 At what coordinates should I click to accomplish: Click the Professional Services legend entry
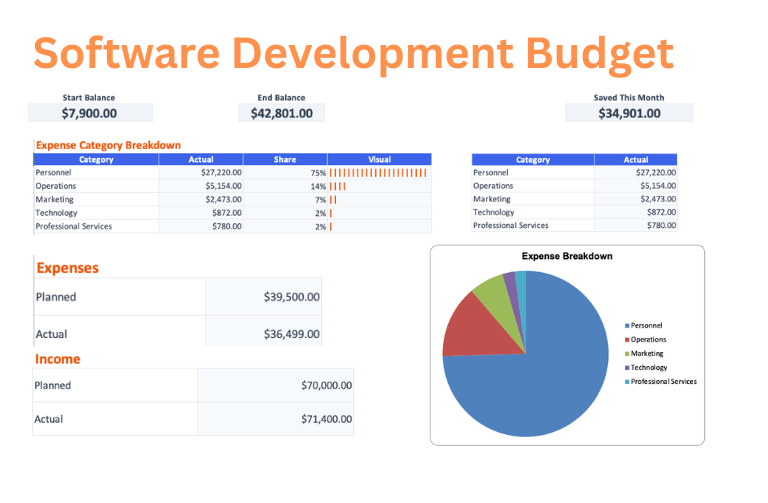coord(661,382)
